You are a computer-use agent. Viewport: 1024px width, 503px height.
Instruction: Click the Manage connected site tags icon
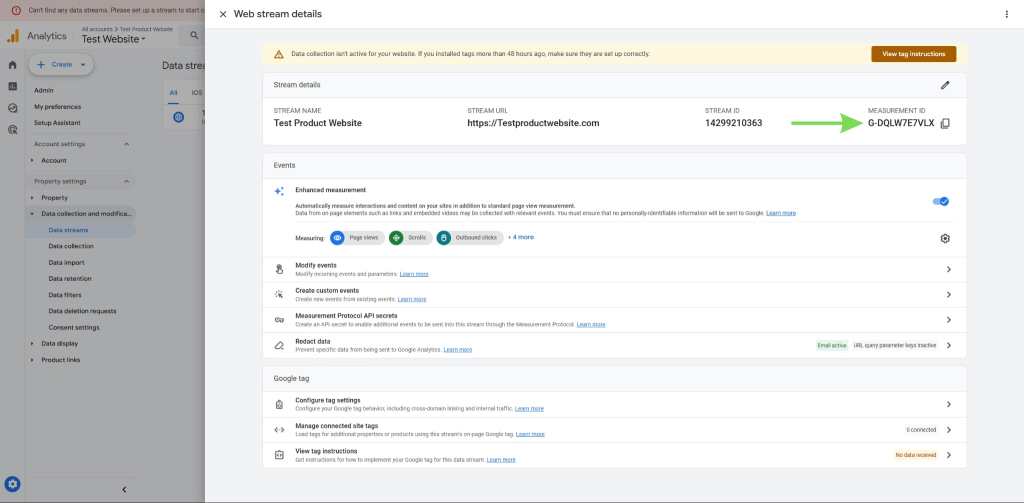(279, 430)
